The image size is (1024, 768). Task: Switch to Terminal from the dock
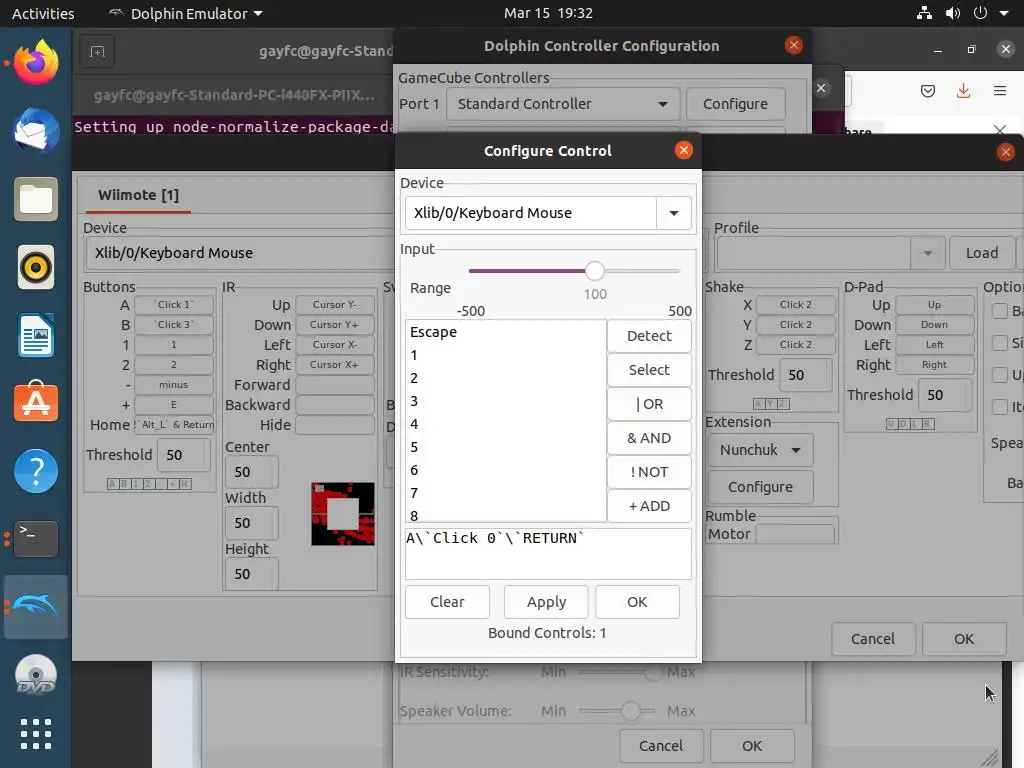coord(36,539)
